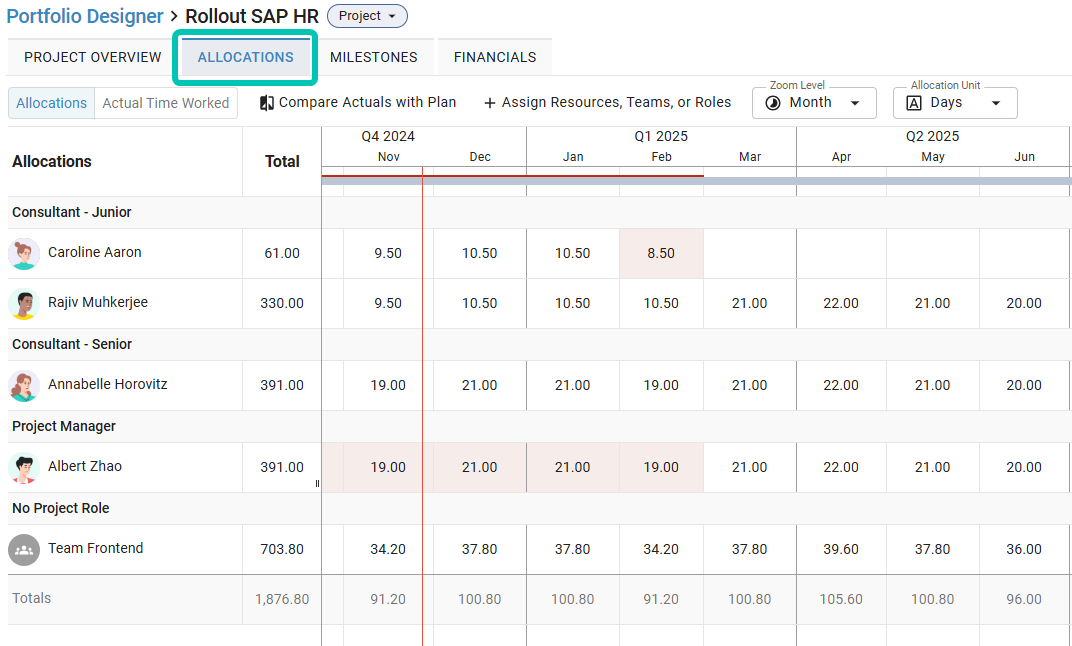Click Albert Zhao's June cell 20.00
Viewport: 1072px width, 646px height.
(1024, 468)
